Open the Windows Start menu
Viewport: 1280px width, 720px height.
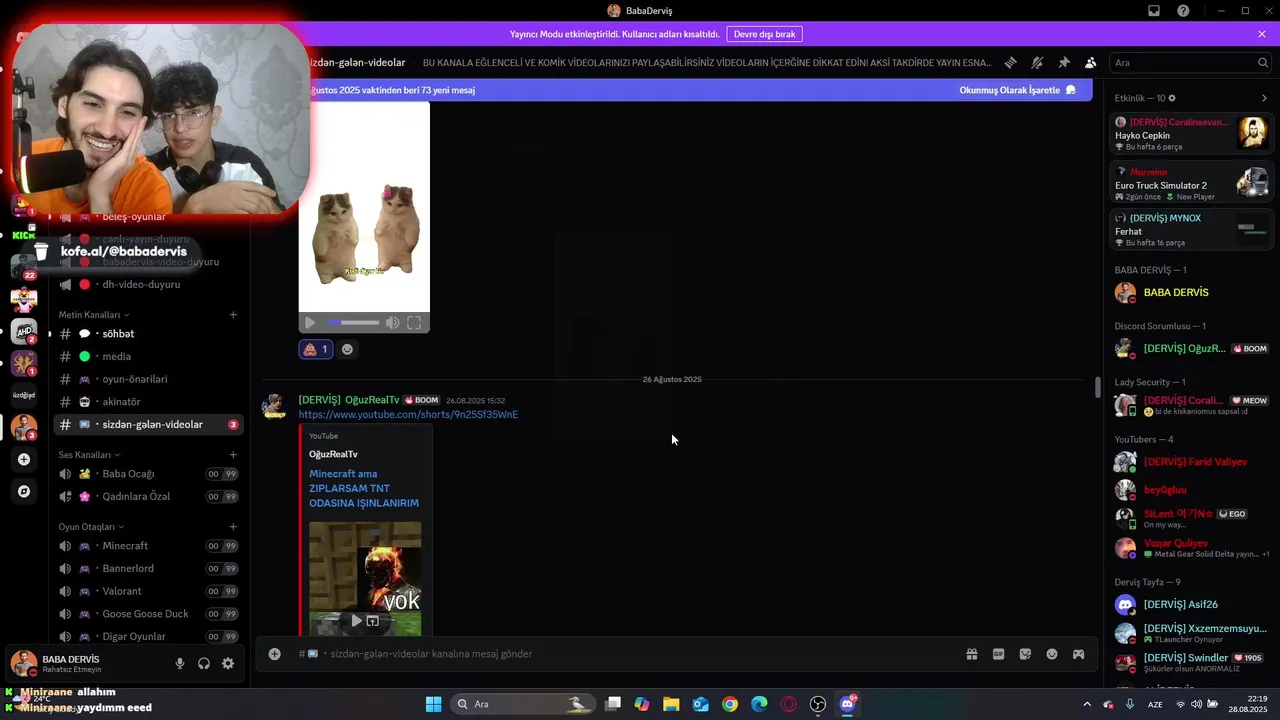(433, 704)
